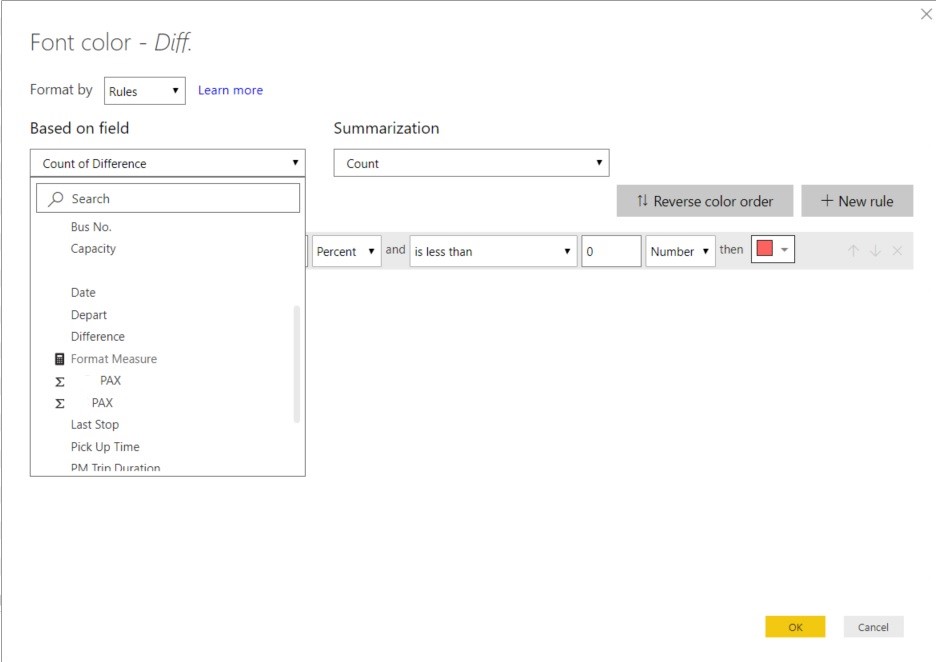Select the Last Stop field
Image resolution: width=936 pixels, height=662 pixels.
94,424
